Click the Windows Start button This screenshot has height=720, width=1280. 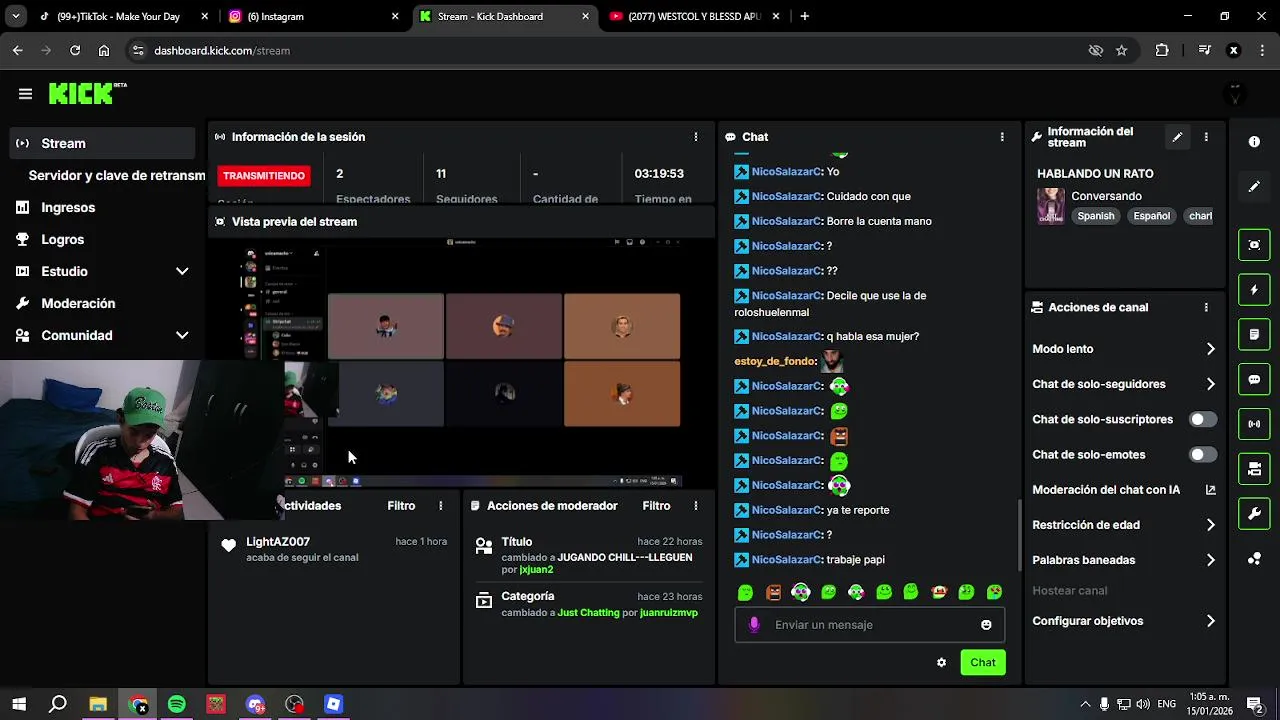19,705
